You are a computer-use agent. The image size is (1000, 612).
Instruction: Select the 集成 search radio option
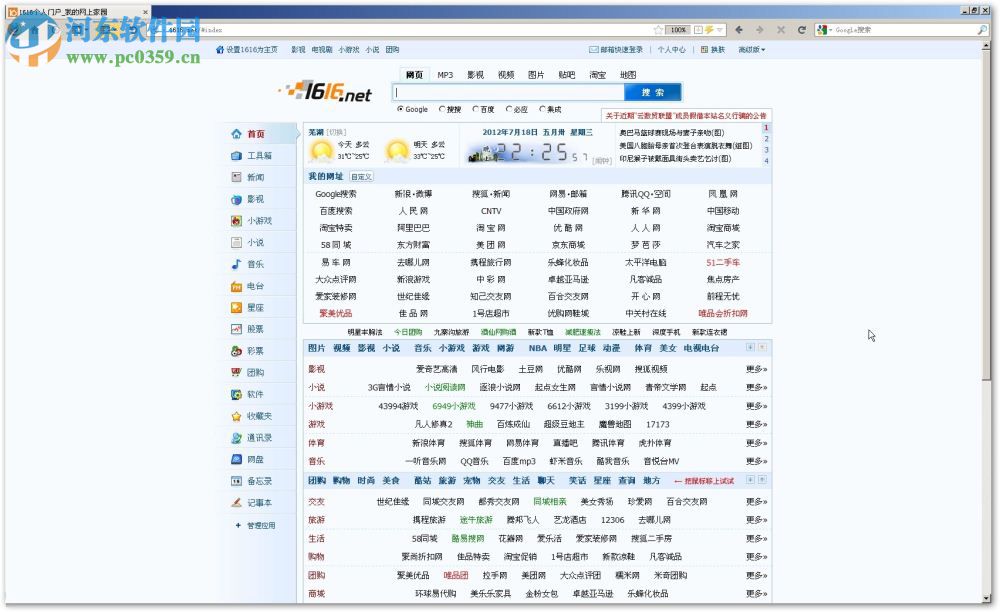543,109
